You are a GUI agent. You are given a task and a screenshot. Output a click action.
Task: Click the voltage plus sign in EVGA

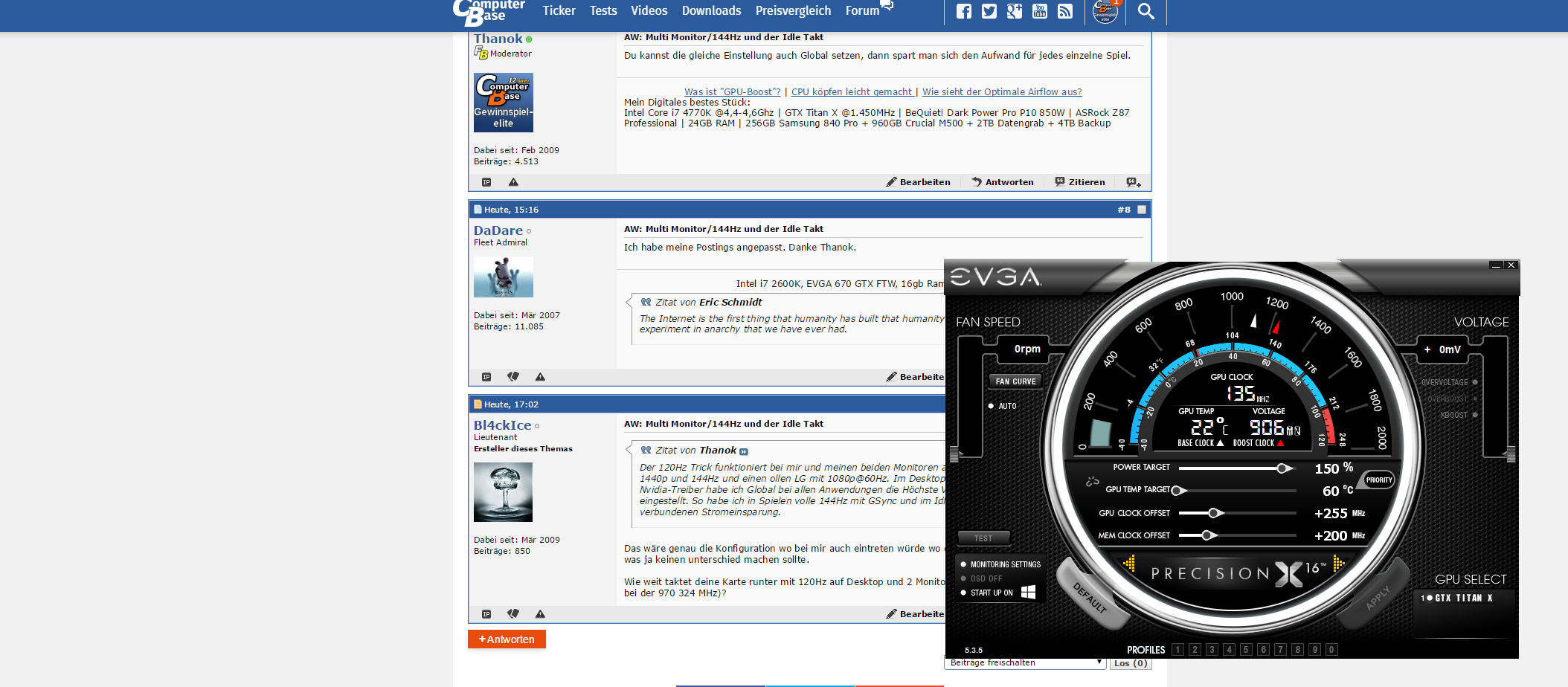[1427, 349]
